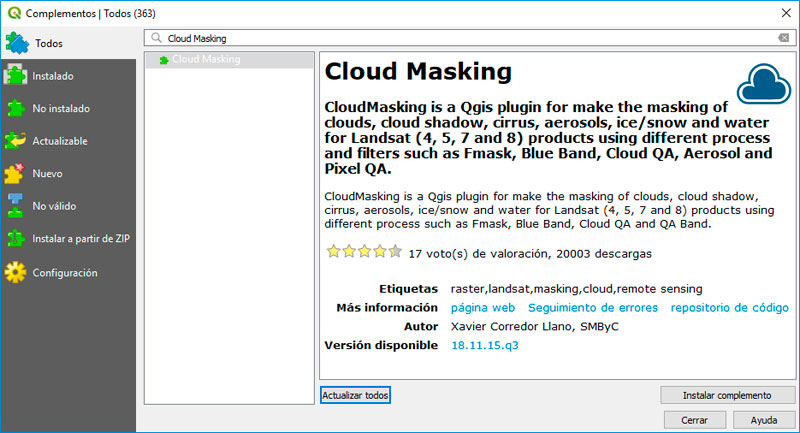
Task: Switch to No instalado tab
Action: (x=68, y=109)
